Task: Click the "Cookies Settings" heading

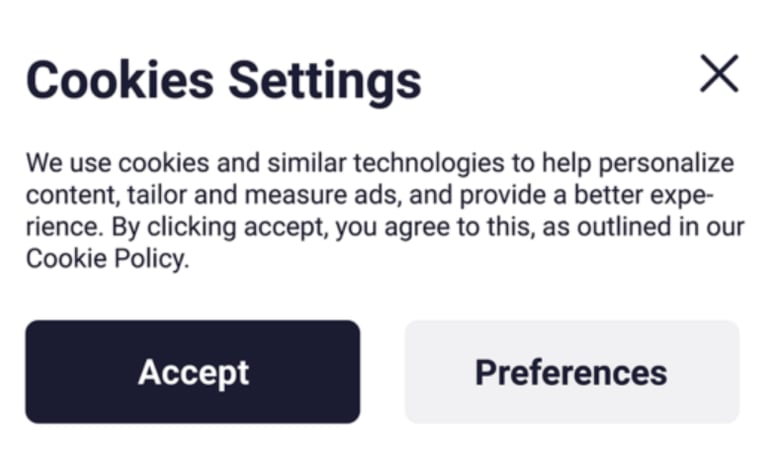Action: point(223,80)
